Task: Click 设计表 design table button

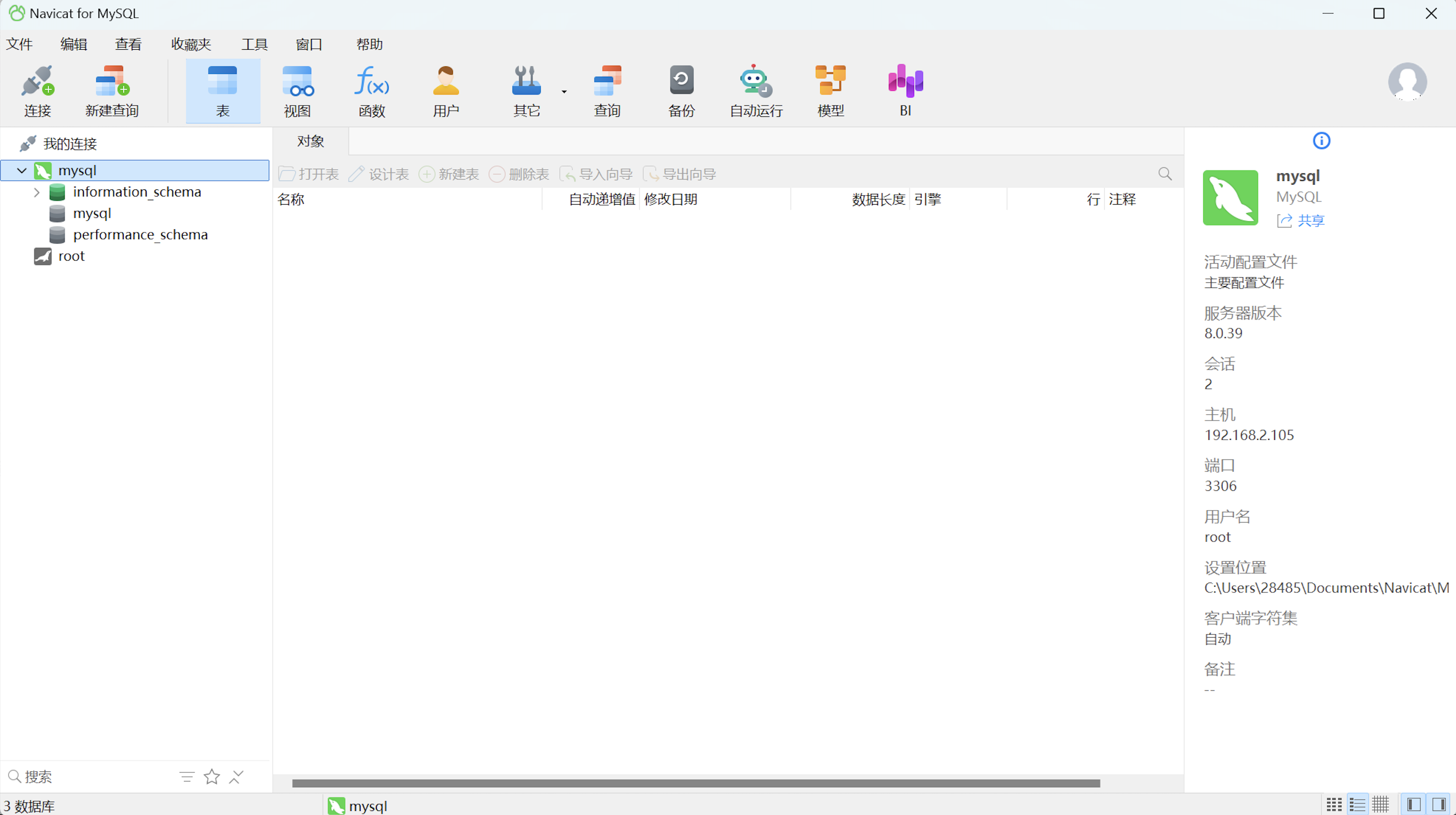Action: (x=378, y=175)
